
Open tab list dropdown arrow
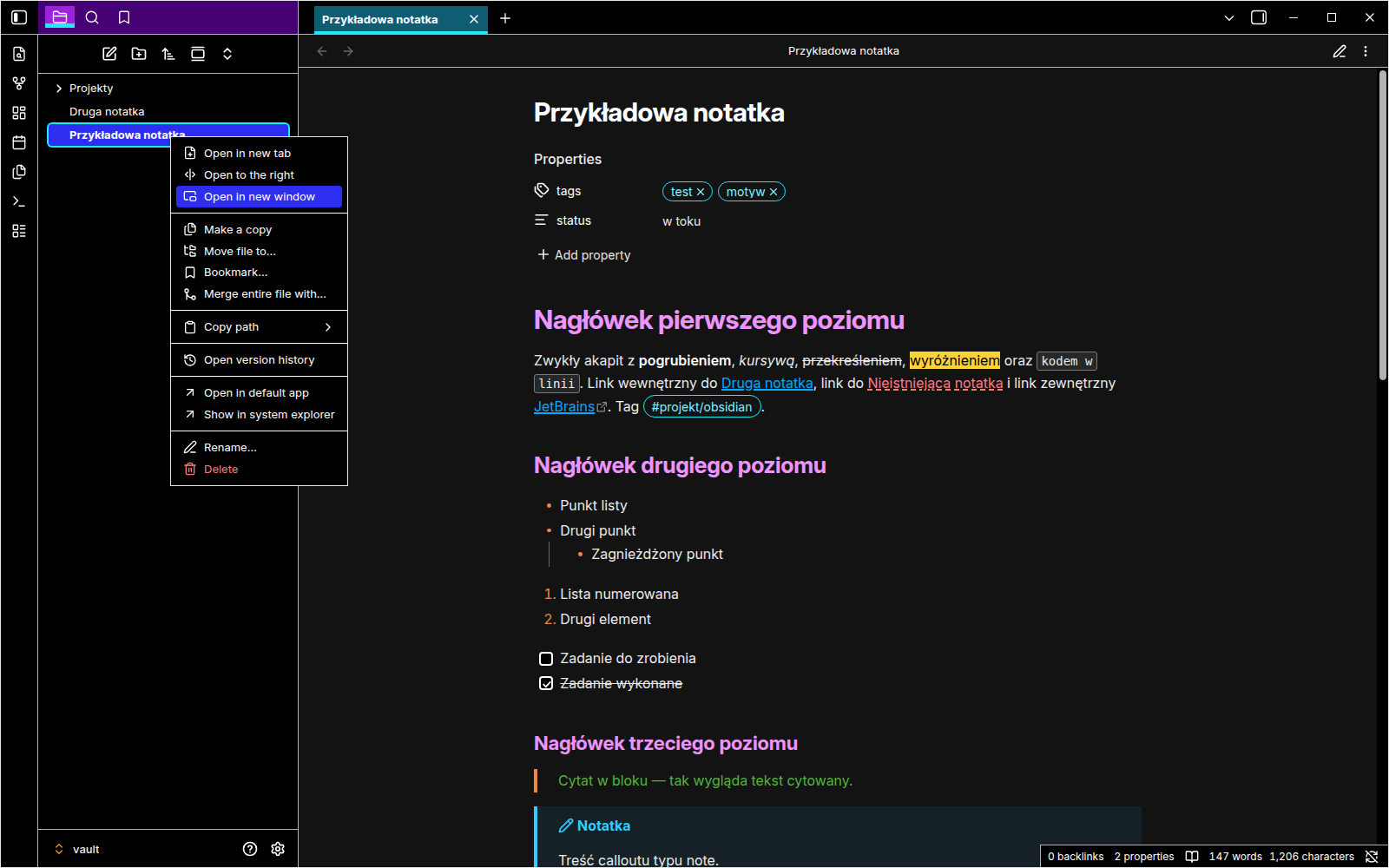(1229, 17)
